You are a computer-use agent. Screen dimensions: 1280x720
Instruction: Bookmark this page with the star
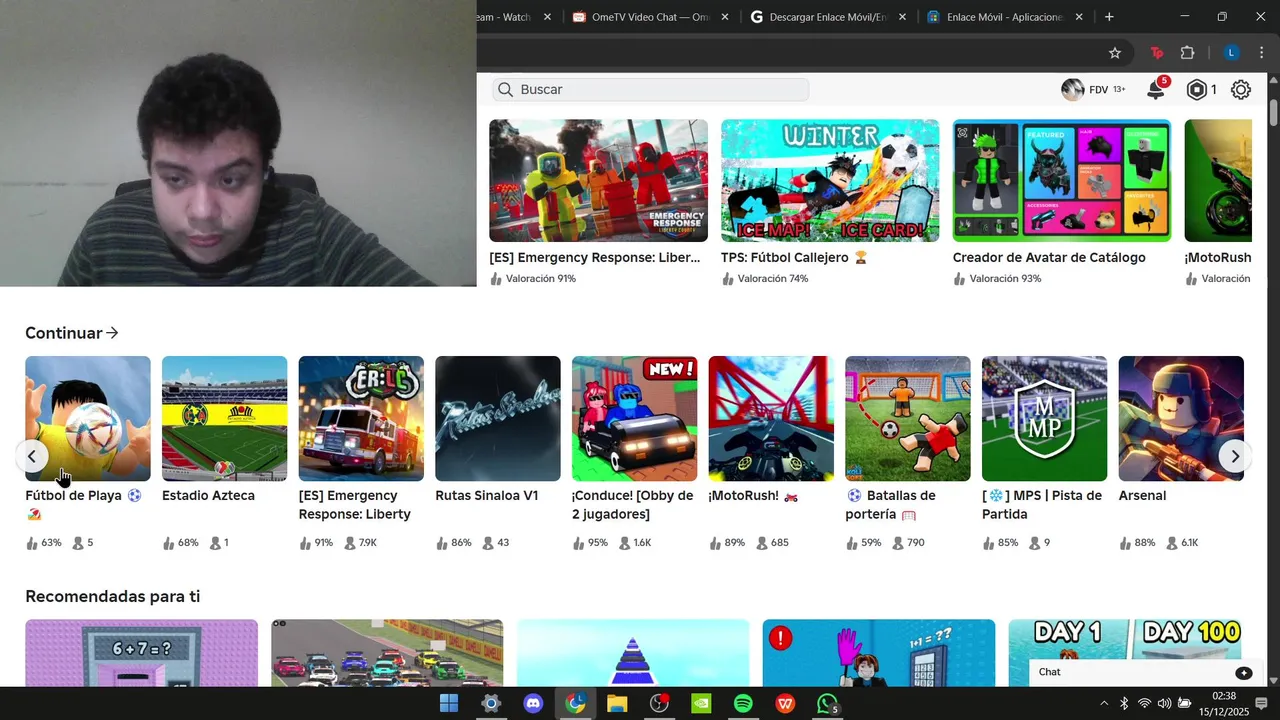(1115, 53)
